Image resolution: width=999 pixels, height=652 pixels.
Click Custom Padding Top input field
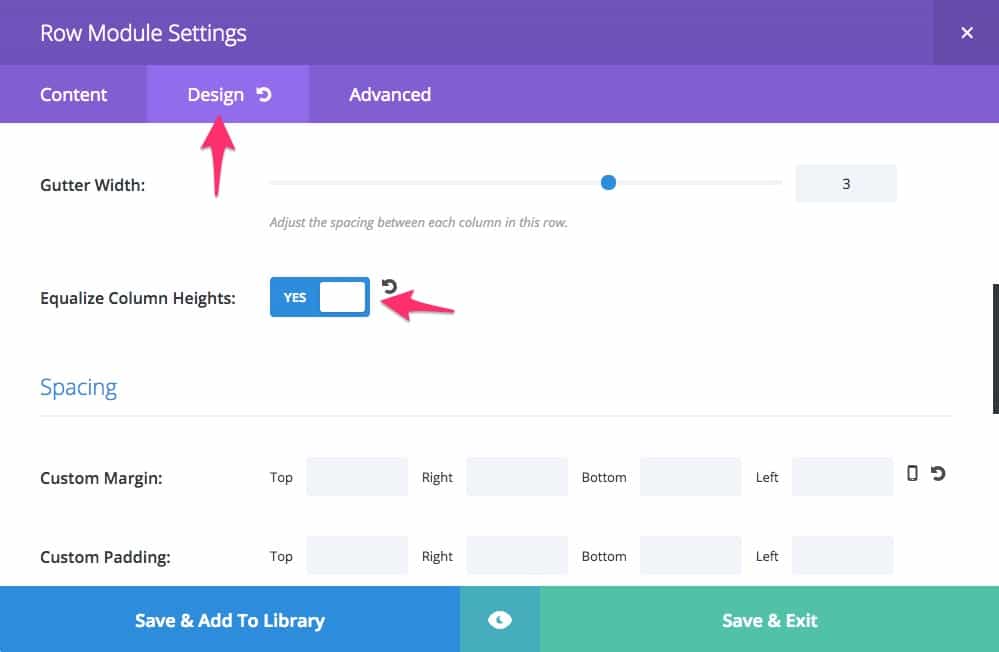click(x=357, y=556)
